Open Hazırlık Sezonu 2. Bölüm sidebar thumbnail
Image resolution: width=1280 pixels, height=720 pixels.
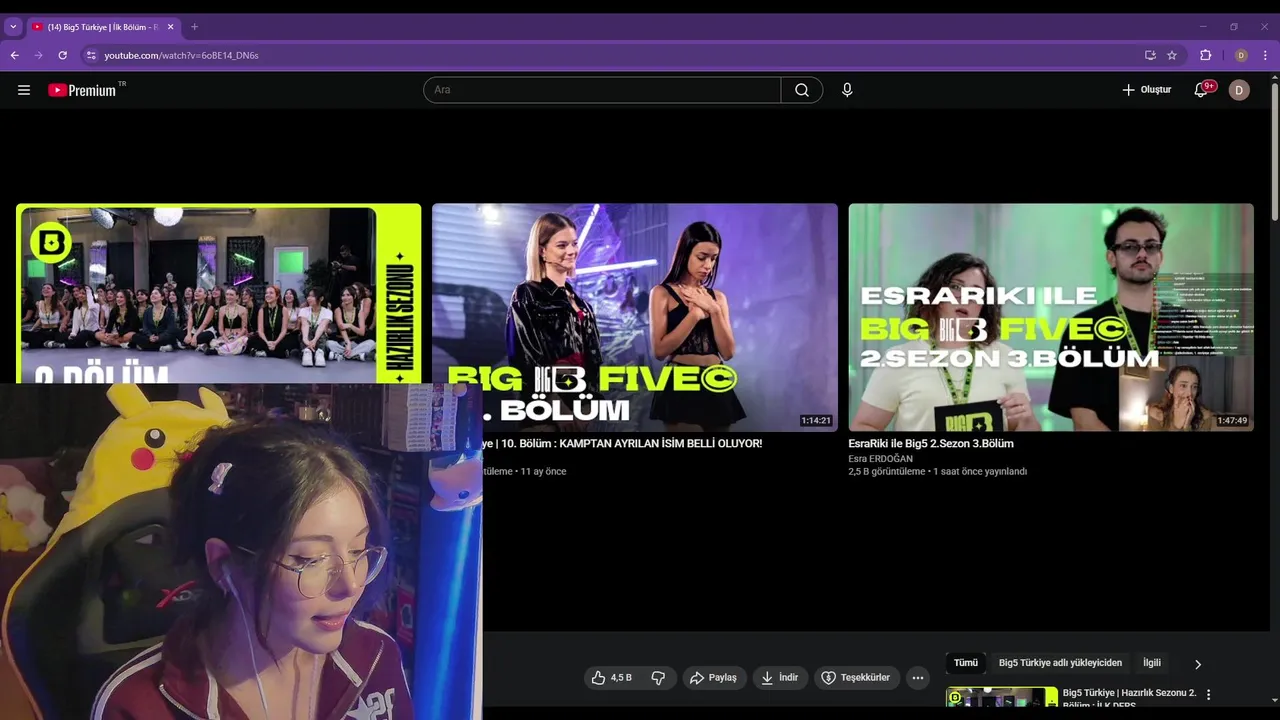click(1002, 696)
